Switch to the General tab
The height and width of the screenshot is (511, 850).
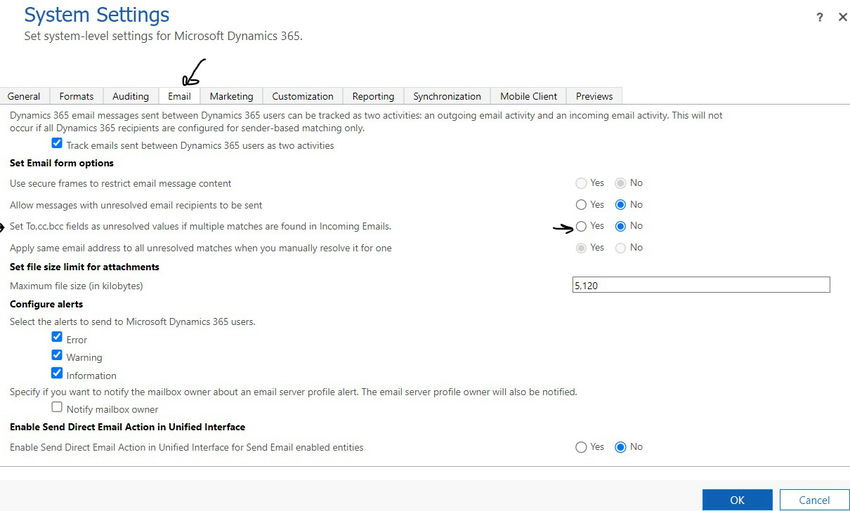click(24, 96)
